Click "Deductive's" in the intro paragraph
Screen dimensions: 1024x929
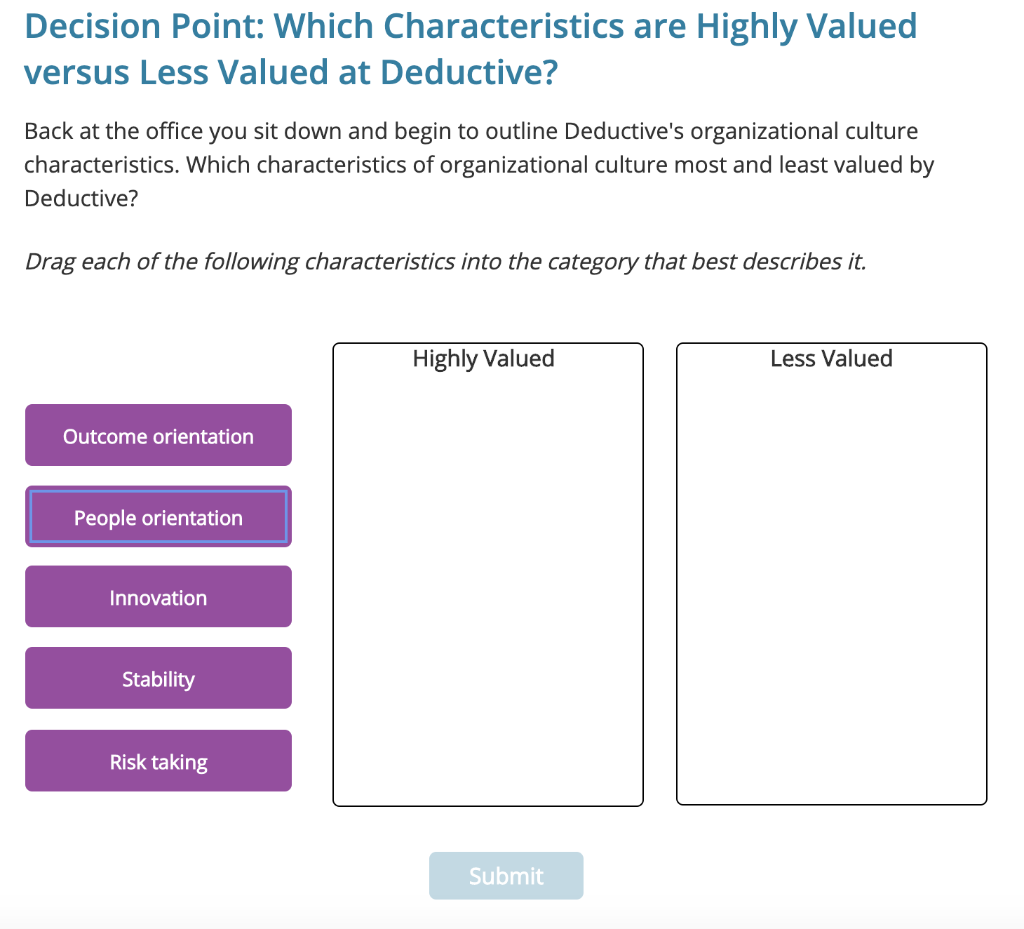coord(623,132)
